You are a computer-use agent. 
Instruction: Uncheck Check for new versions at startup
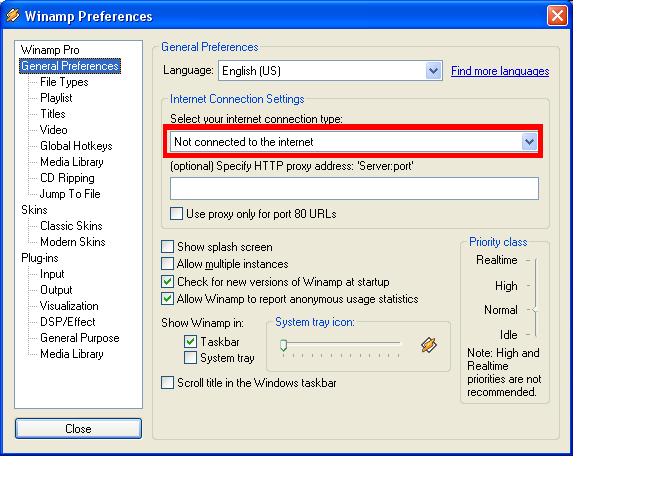167,282
